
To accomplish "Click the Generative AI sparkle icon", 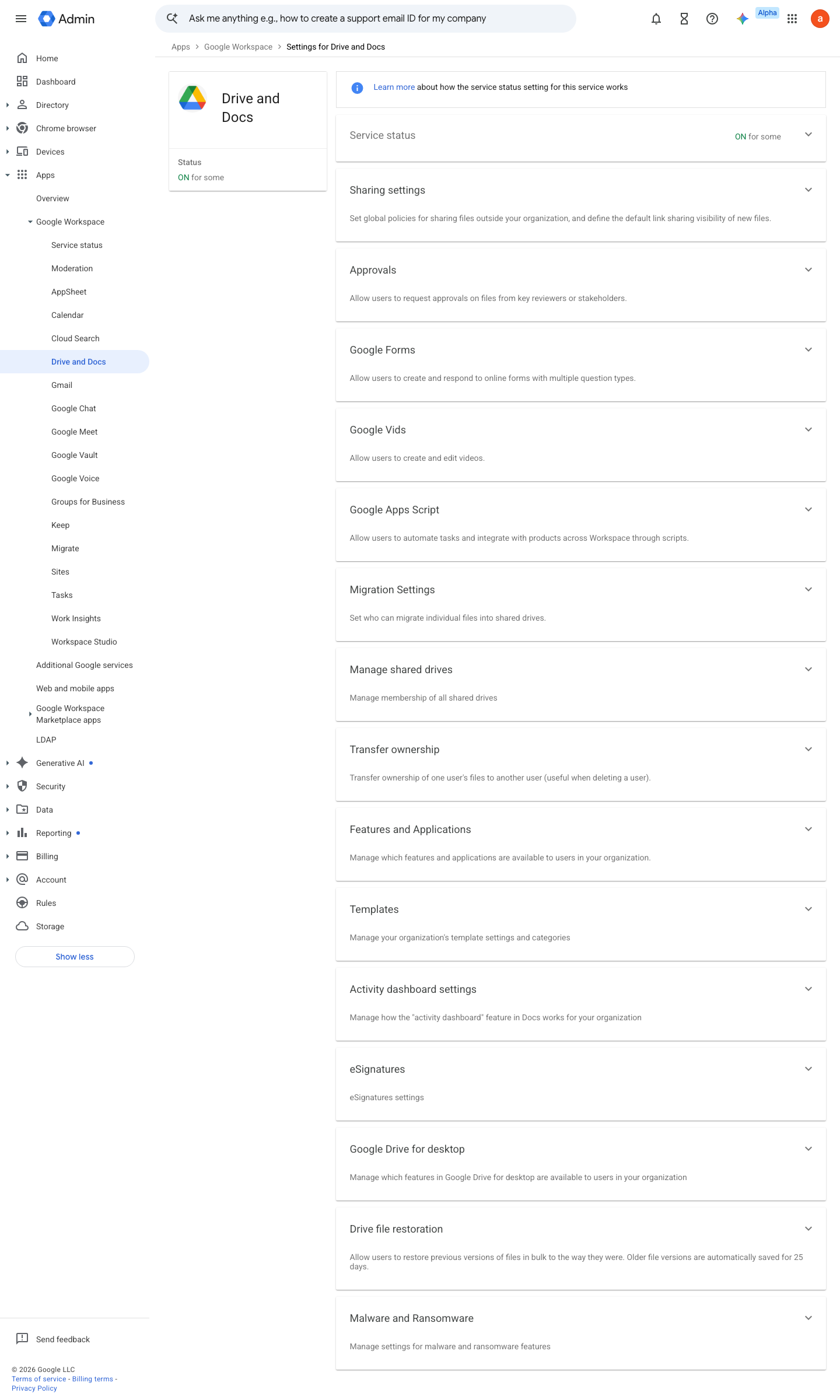I will pyautogui.click(x=22, y=763).
